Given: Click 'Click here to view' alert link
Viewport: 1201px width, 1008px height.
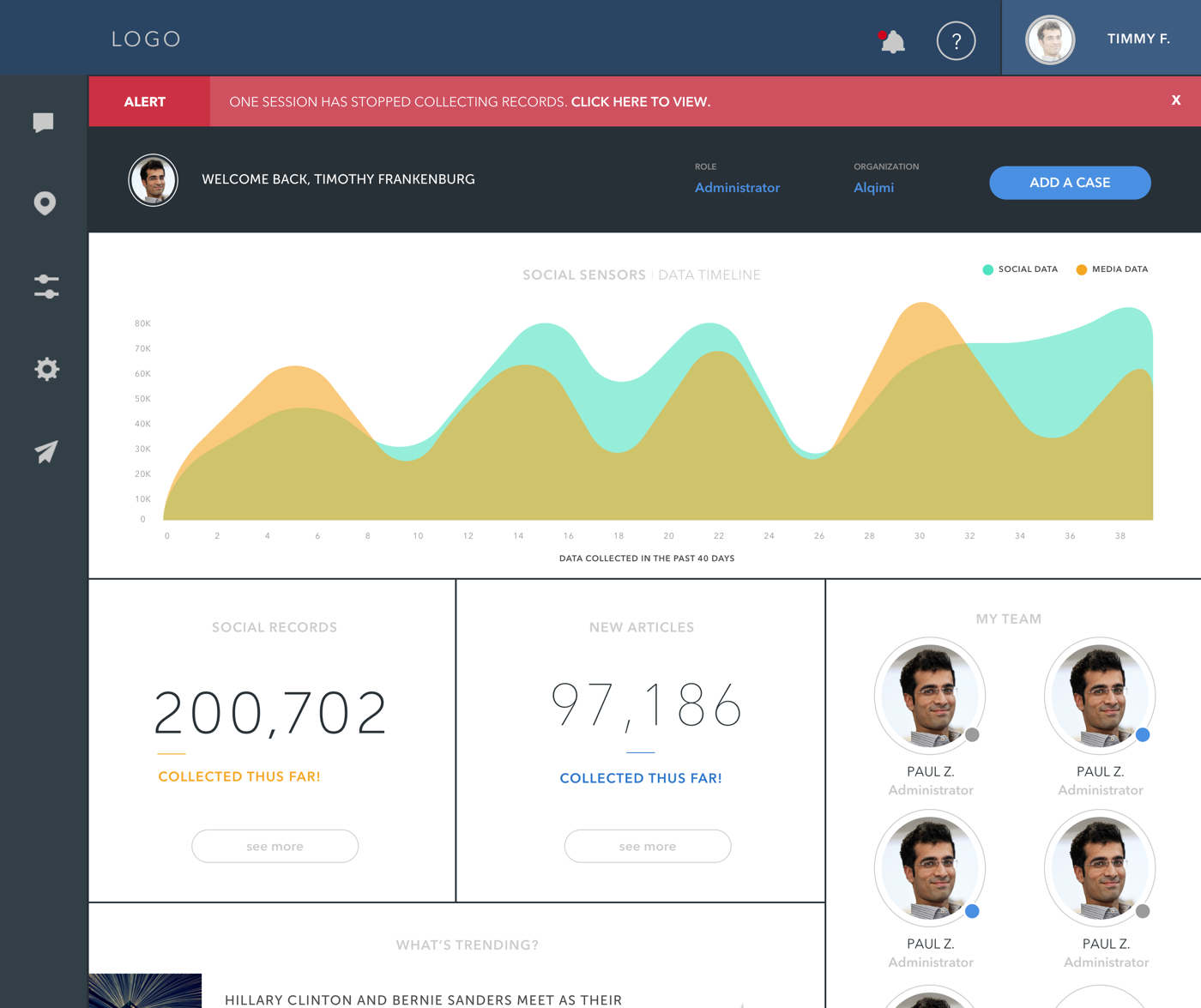Looking at the screenshot, I should 641,102.
